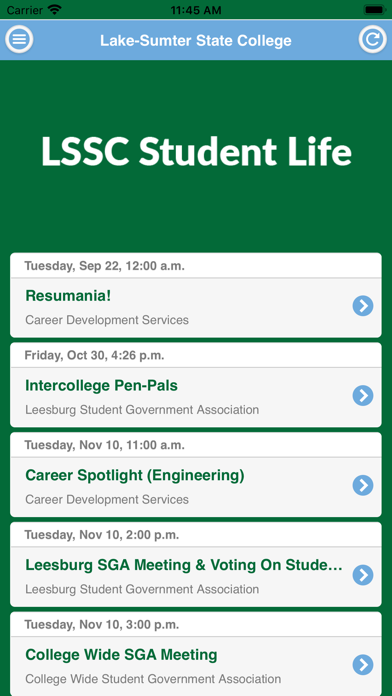Viewport: 392px width, 696px height.
Task: Open the hamburger menu icon
Action: 19,40
